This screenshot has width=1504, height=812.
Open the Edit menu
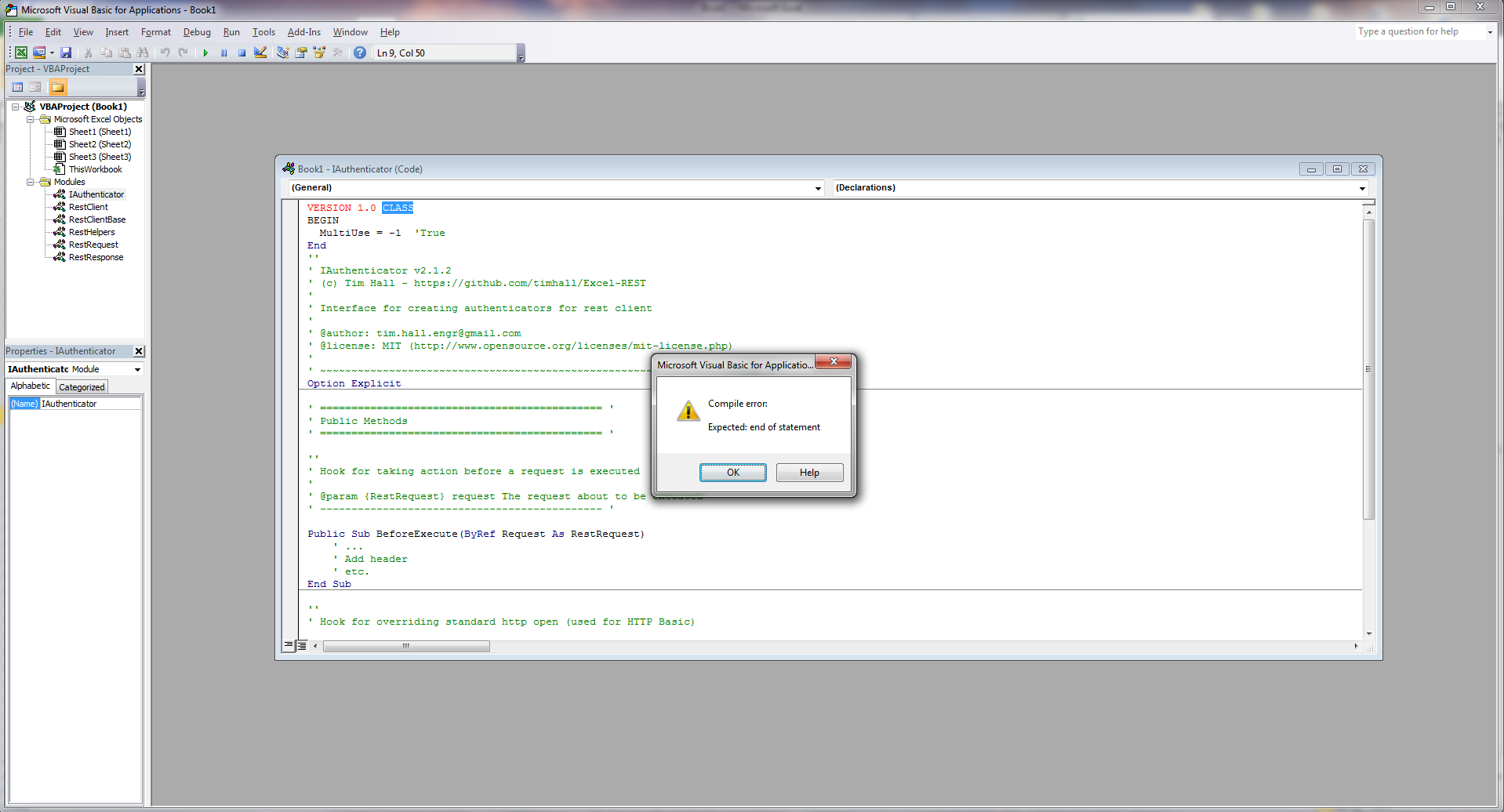[53, 32]
